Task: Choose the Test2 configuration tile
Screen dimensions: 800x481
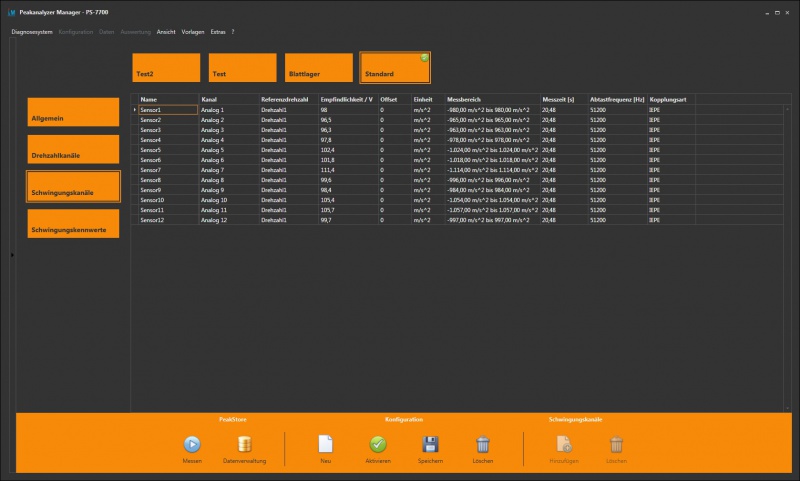Action: [167, 68]
